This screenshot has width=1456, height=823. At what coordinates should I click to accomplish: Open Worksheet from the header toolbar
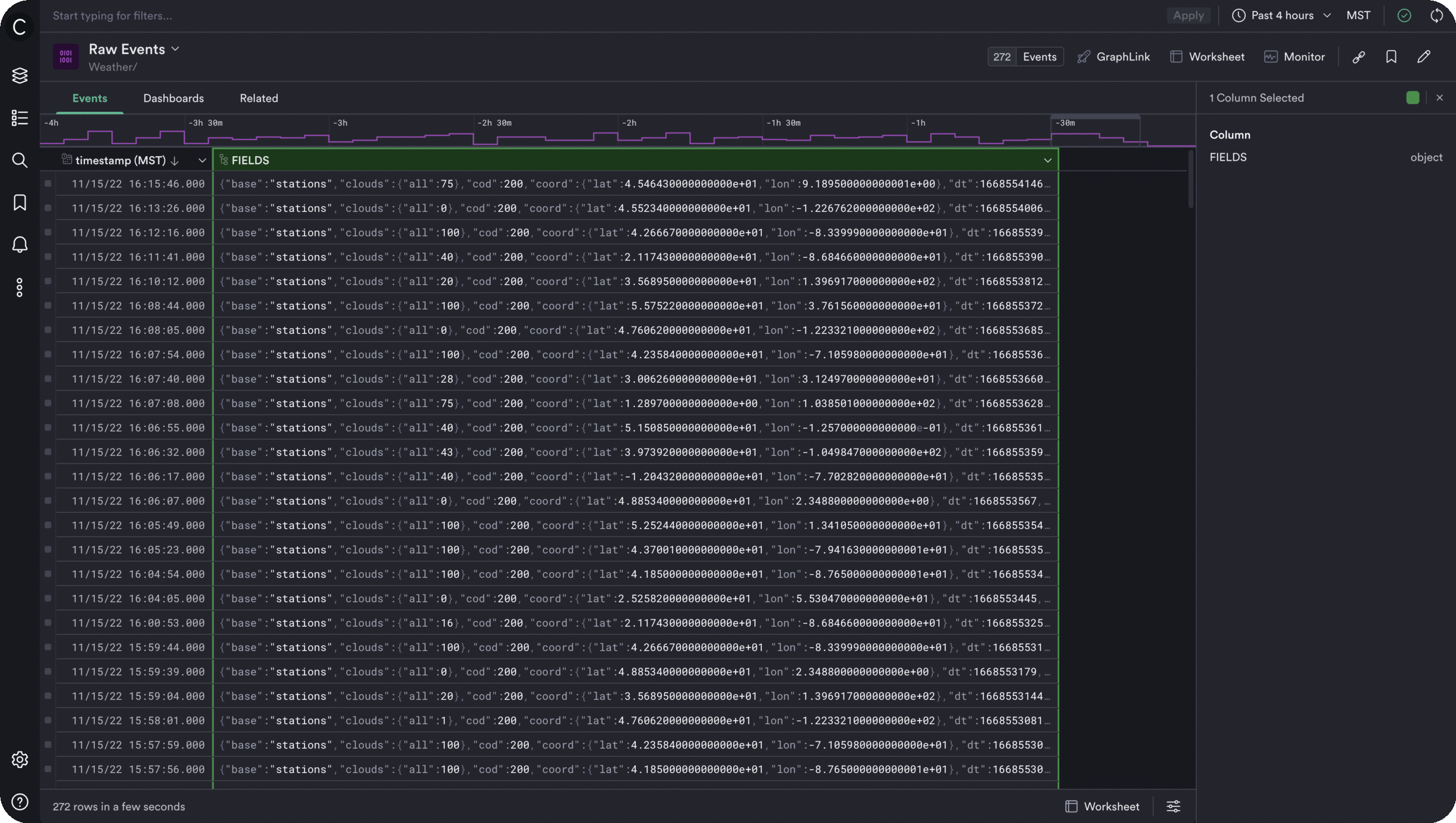pyautogui.click(x=1207, y=57)
